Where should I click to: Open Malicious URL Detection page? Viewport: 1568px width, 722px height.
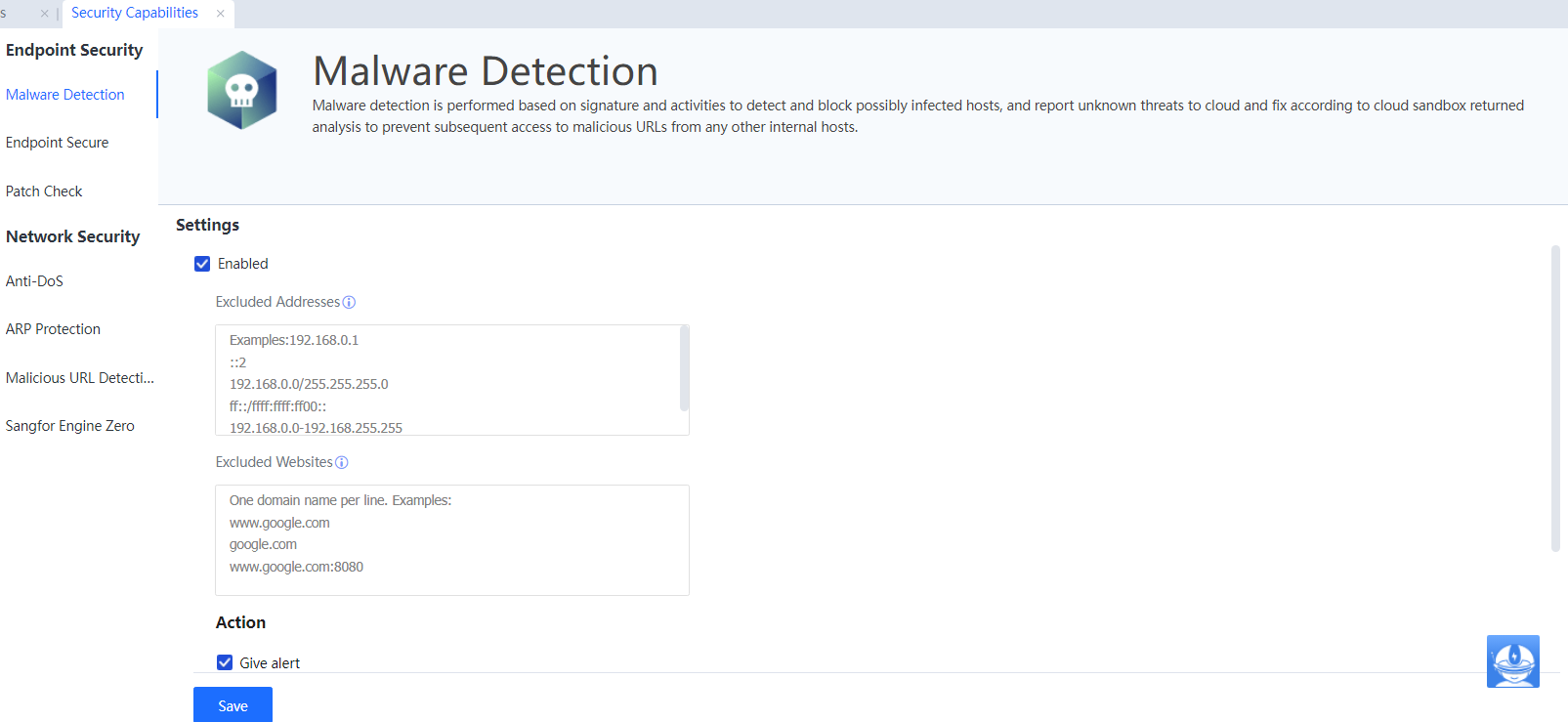[x=79, y=378]
